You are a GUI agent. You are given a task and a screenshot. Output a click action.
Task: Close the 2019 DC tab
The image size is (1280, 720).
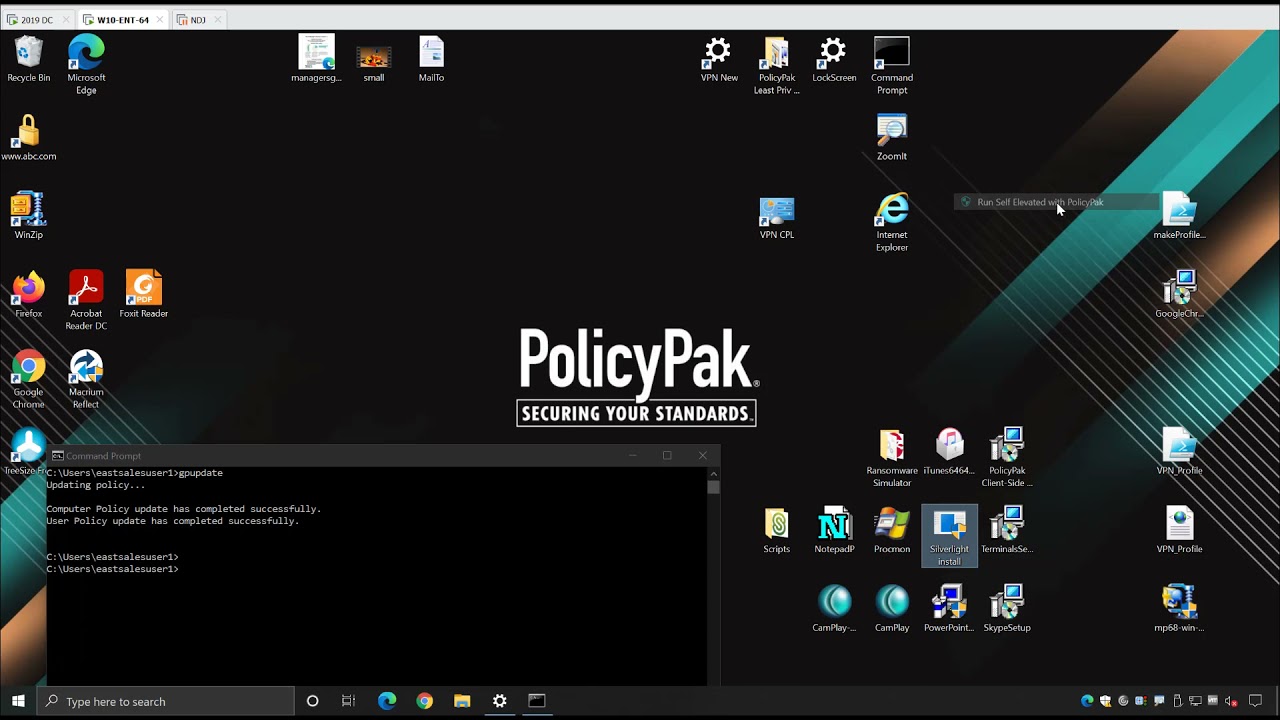point(66,20)
